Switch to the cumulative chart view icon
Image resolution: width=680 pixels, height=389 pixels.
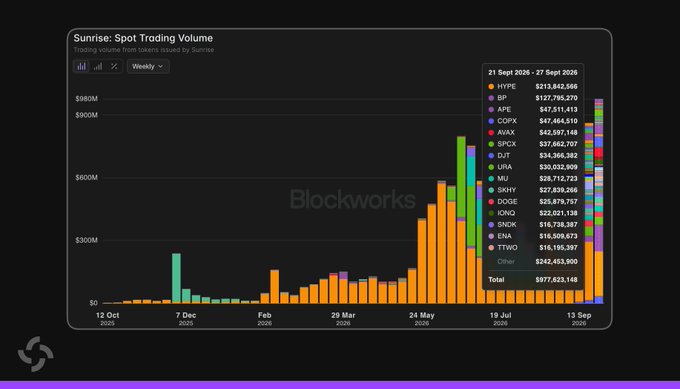pyautogui.click(x=98, y=66)
